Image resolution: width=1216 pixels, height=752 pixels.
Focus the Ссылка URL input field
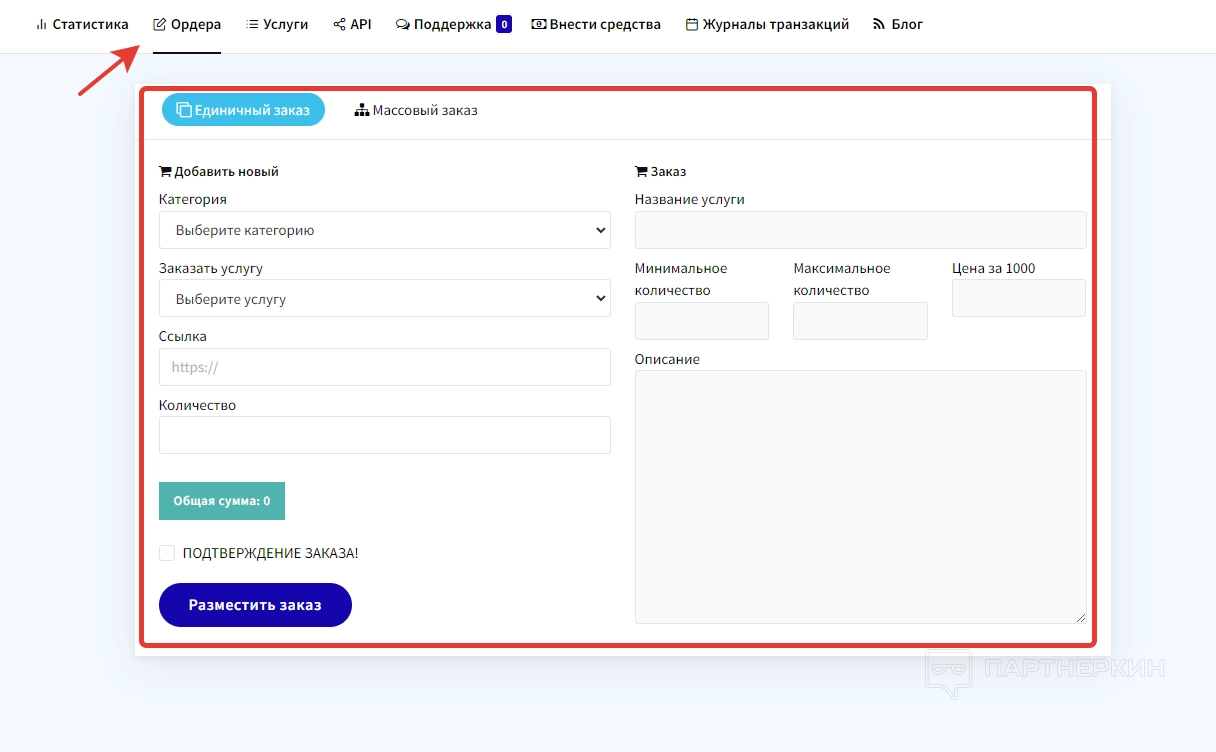pyautogui.click(x=384, y=367)
